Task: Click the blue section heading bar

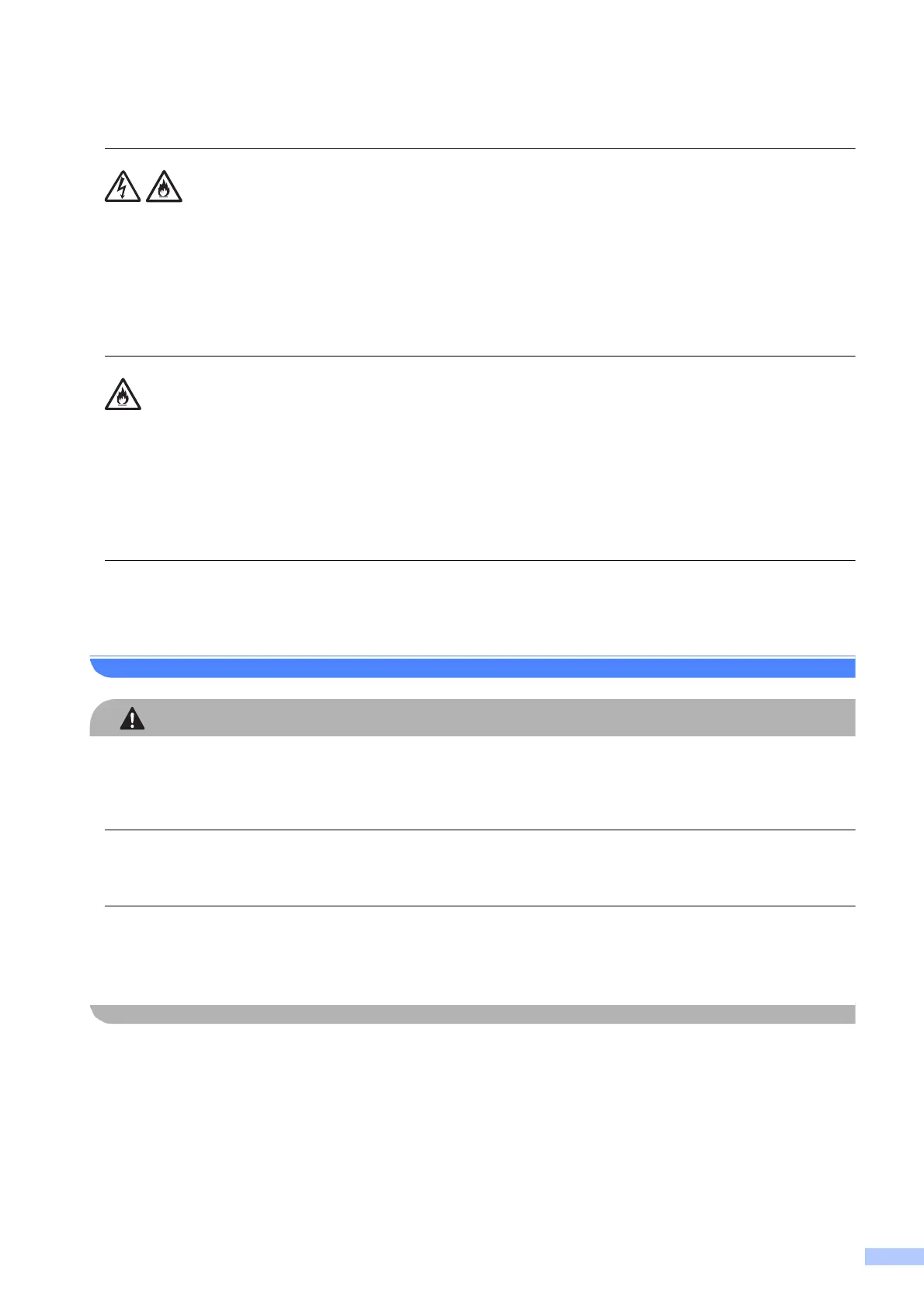Action: [x=472, y=668]
